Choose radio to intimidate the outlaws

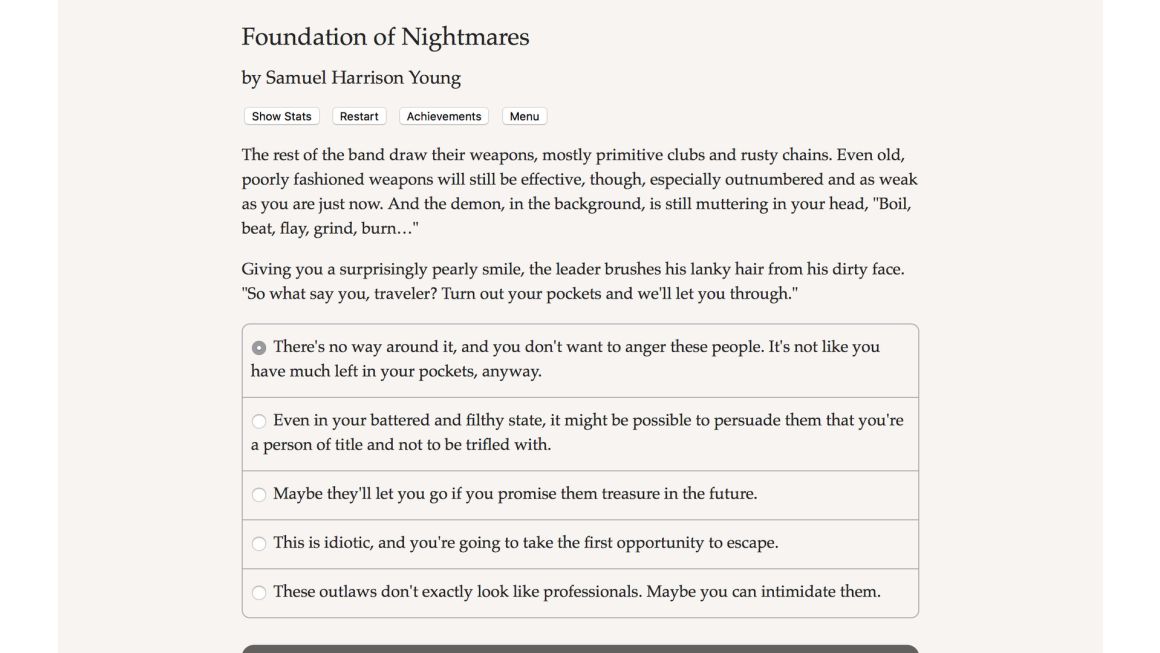point(258,592)
